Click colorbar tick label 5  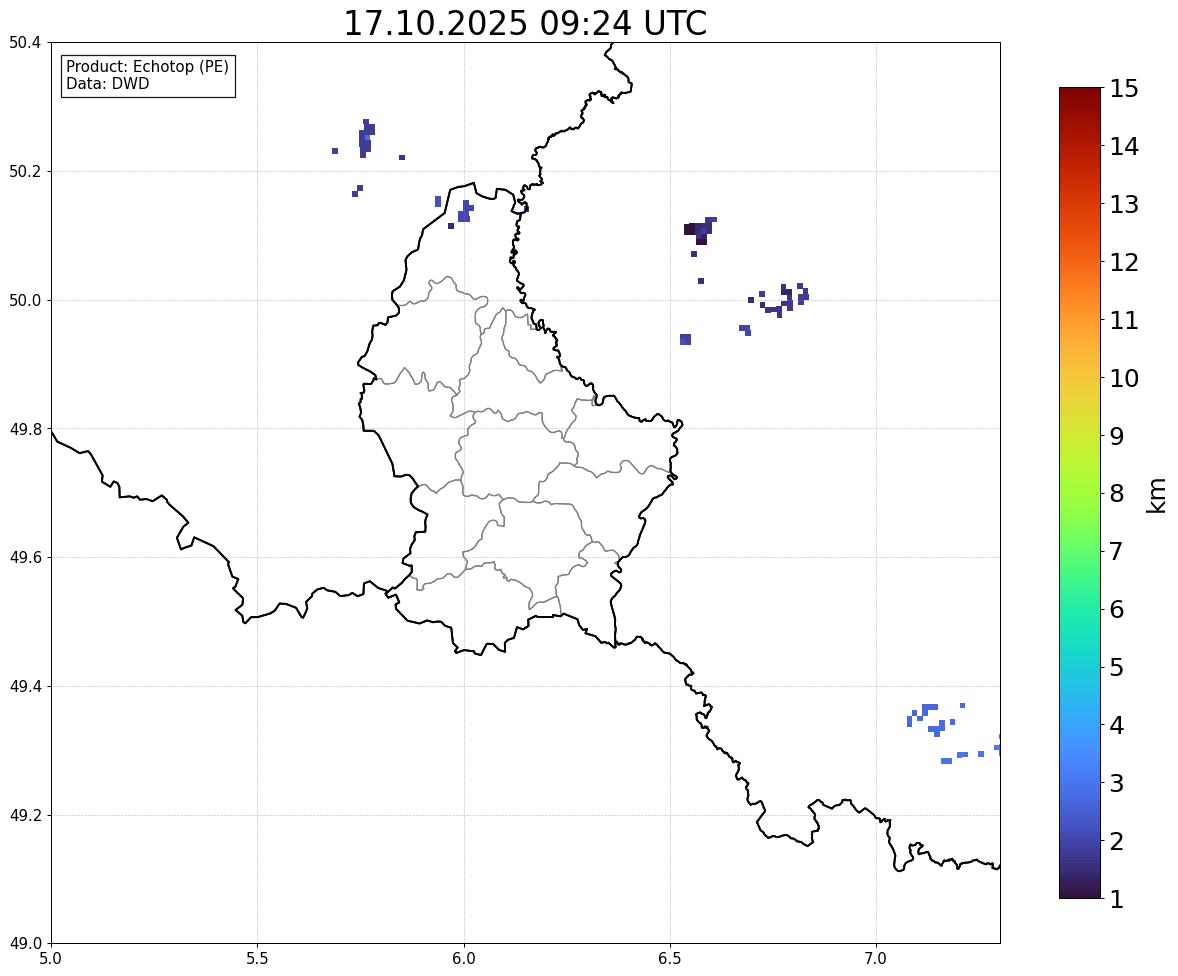click(1117, 667)
